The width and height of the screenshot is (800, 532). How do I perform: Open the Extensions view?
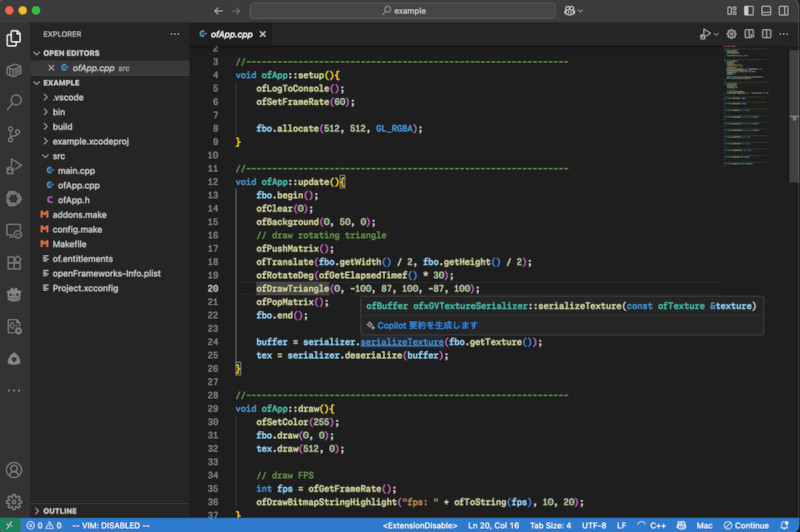point(14,263)
